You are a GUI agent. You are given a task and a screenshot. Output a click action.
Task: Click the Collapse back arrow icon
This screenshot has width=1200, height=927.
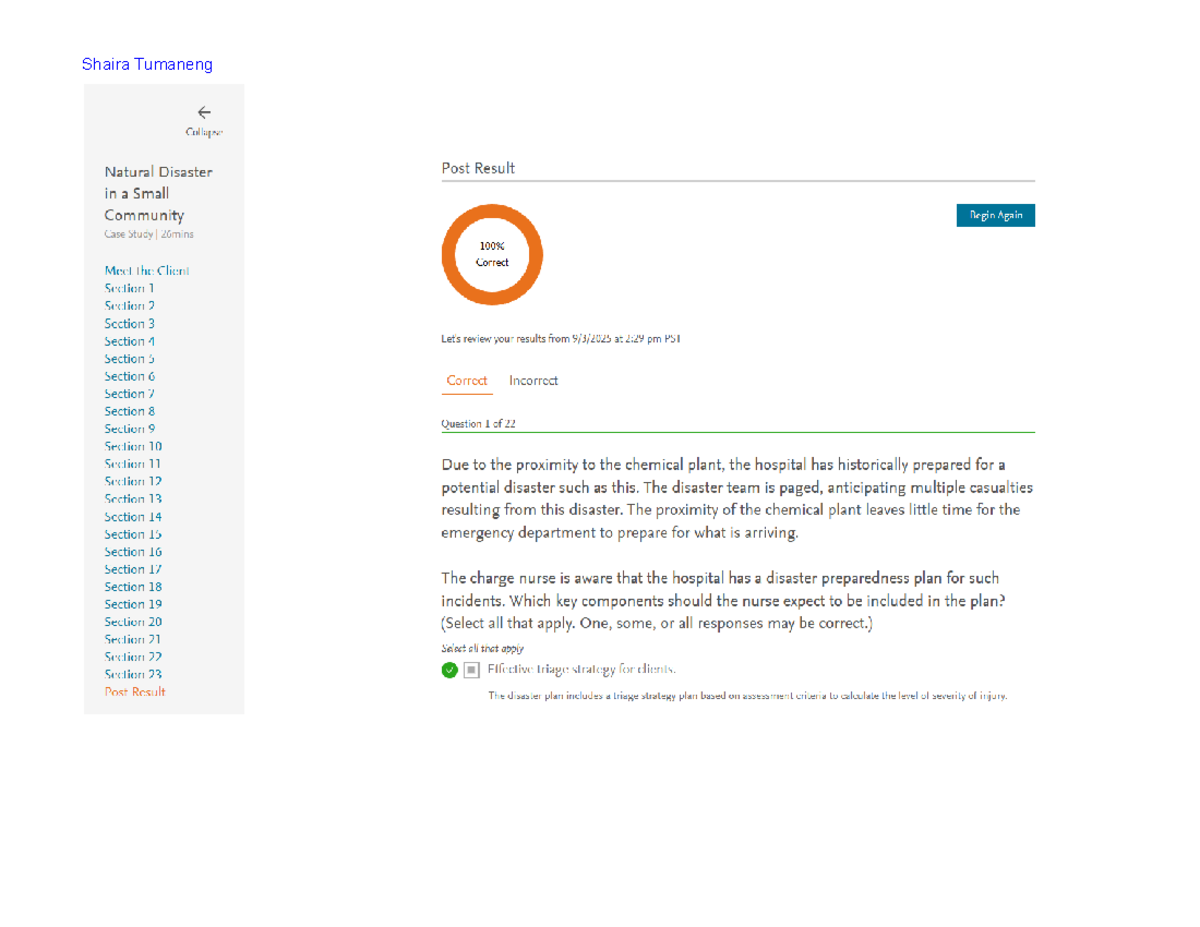tap(204, 113)
